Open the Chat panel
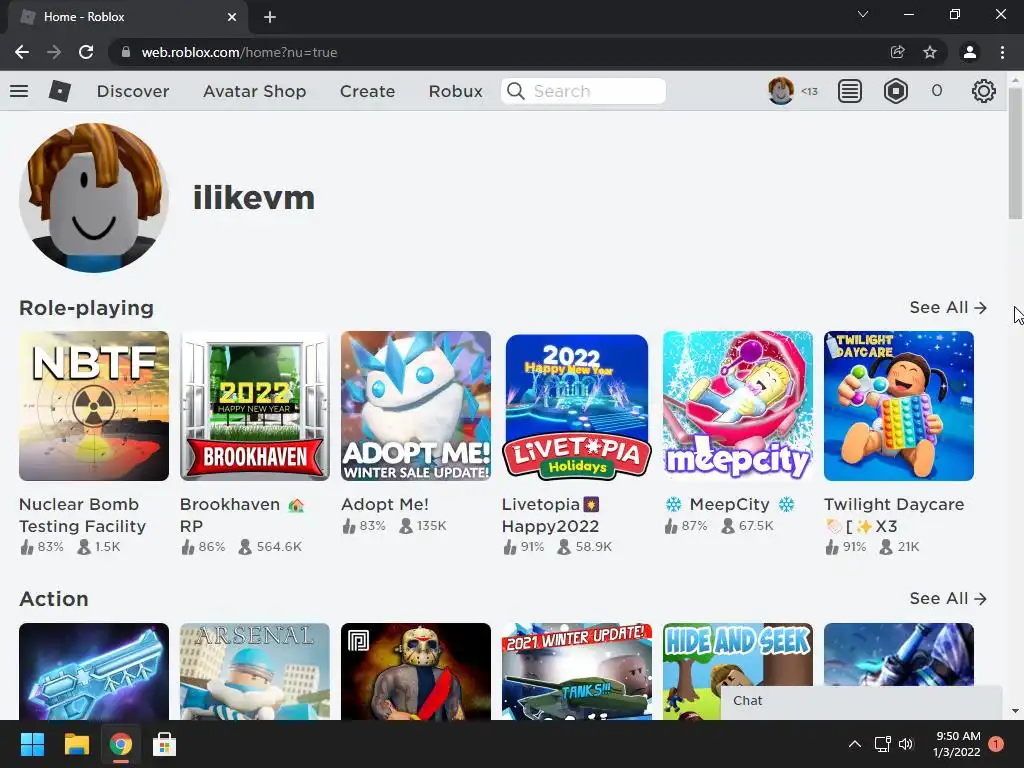1024x768 pixels. pos(861,702)
